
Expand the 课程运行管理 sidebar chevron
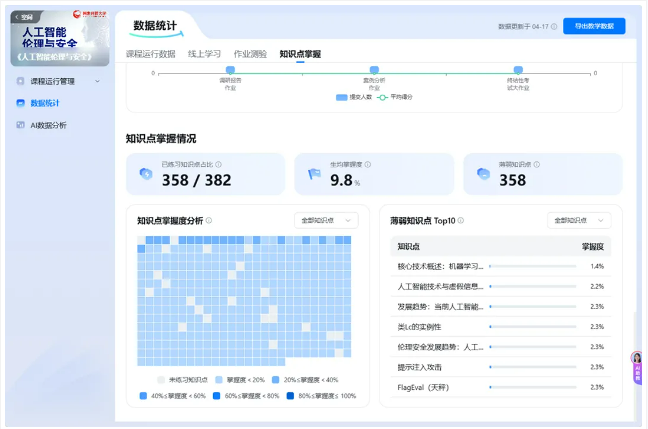pos(97,81)
